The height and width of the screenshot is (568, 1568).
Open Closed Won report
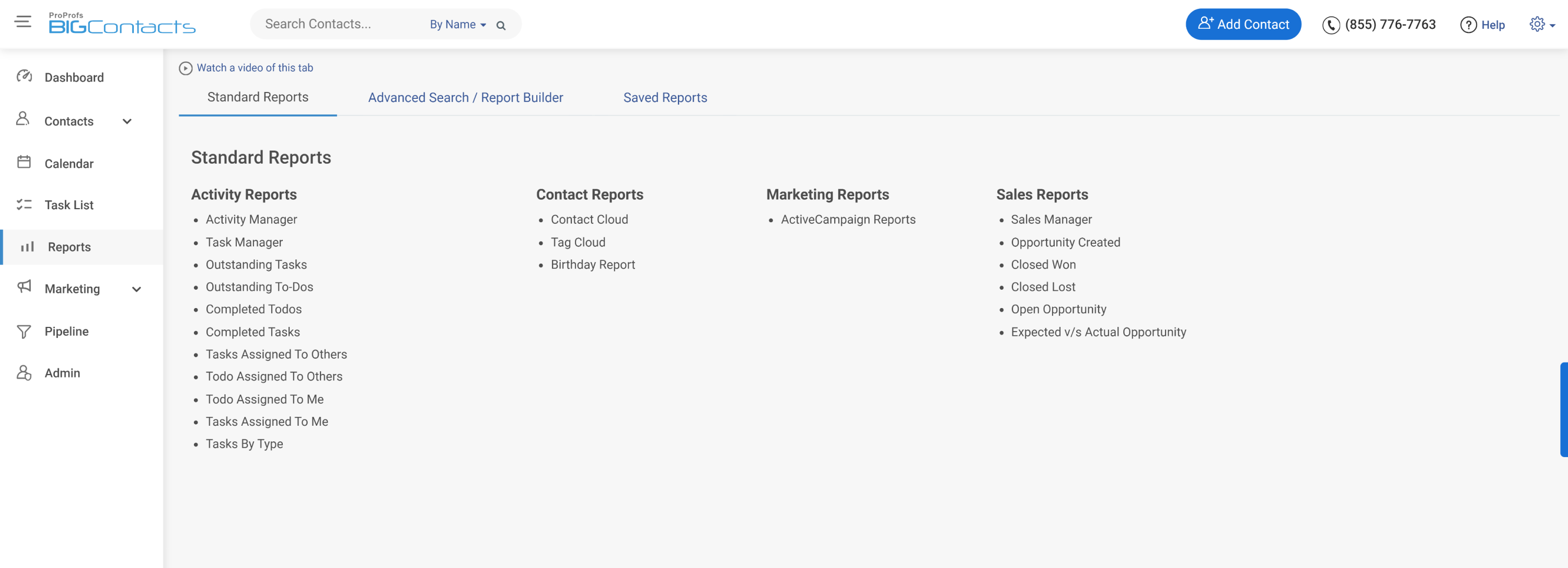[x=1043, y=264]
